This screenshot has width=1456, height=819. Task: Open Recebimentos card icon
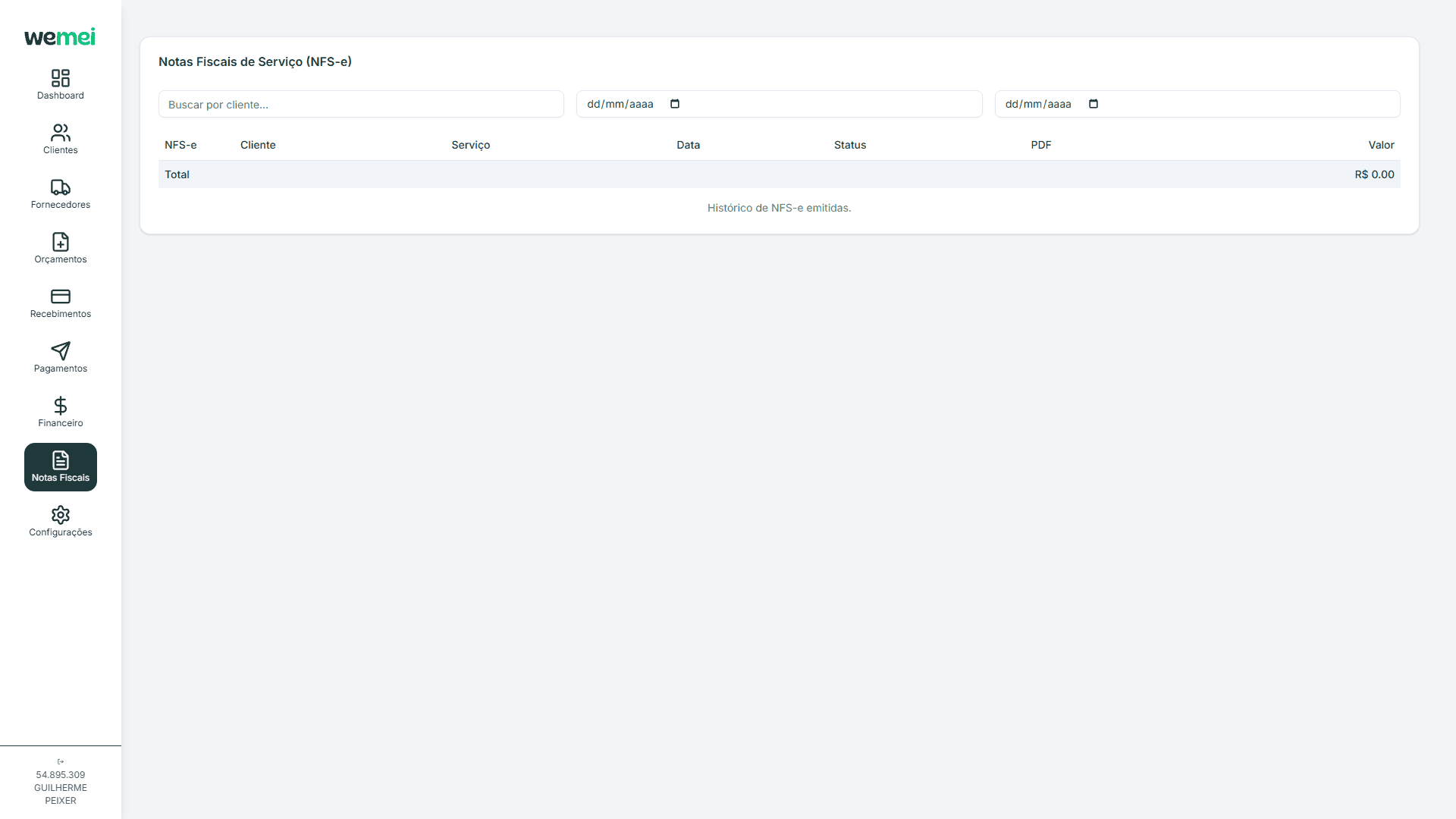(x=61, y=297)
